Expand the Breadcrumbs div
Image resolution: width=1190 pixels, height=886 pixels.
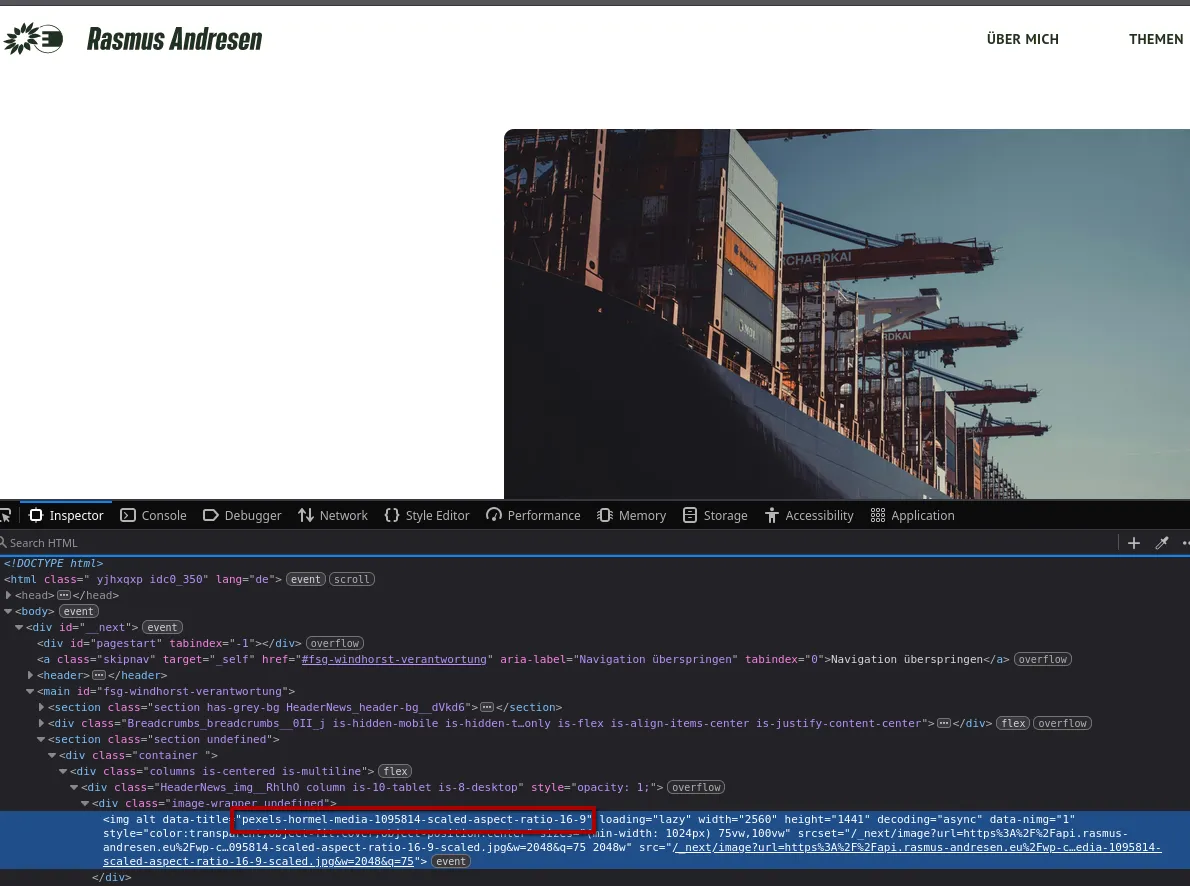[x=41, y=723]
